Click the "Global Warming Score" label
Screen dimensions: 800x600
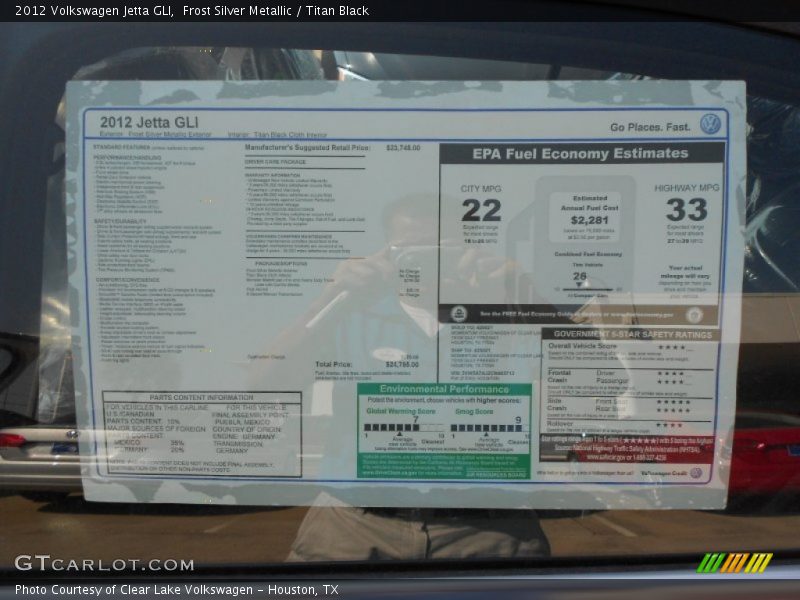click(x=401, y=411)
